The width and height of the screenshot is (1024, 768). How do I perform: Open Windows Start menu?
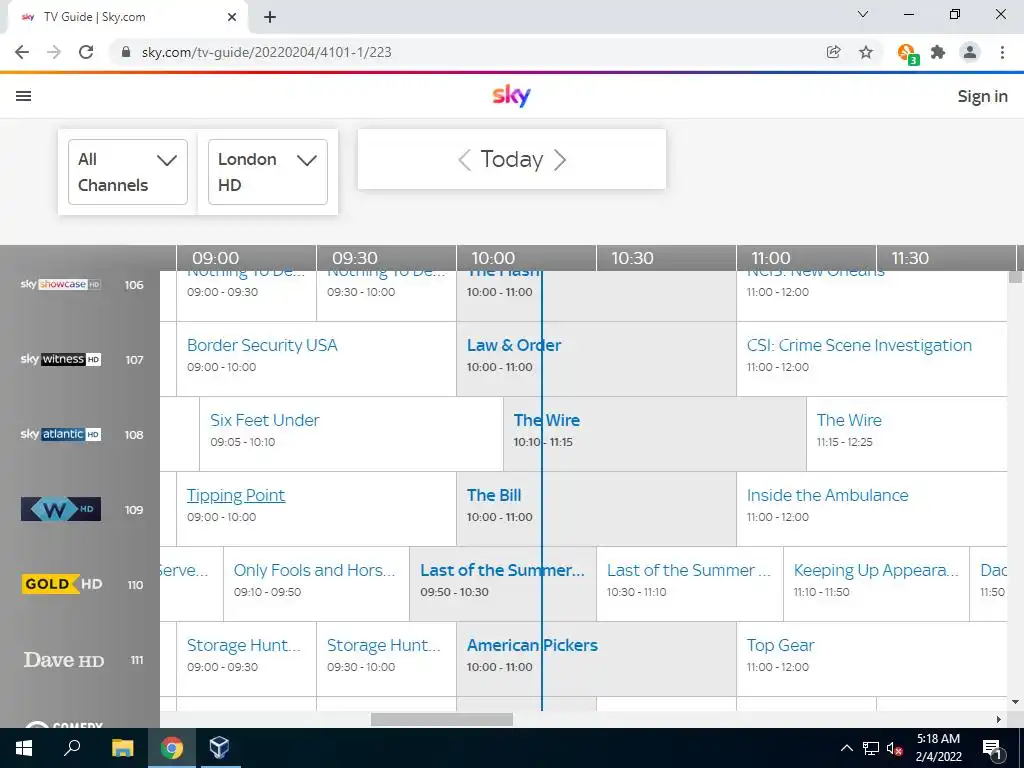(x=24, y=748)
